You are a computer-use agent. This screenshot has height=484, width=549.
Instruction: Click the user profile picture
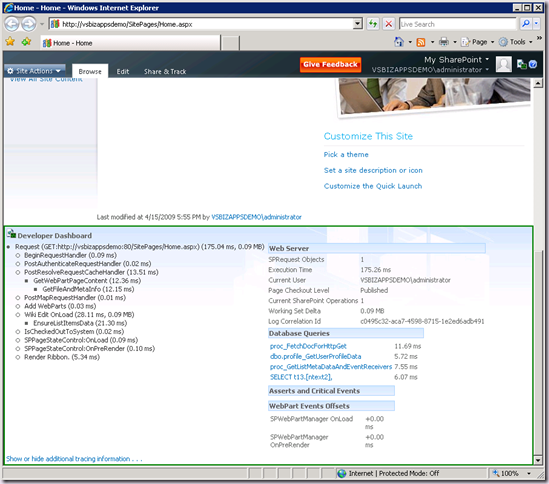[x=503, y=64]
